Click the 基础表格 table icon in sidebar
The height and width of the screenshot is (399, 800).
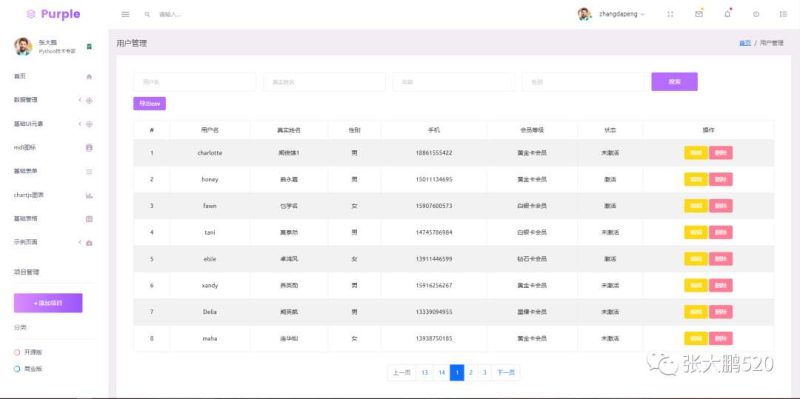coord(89,219)
